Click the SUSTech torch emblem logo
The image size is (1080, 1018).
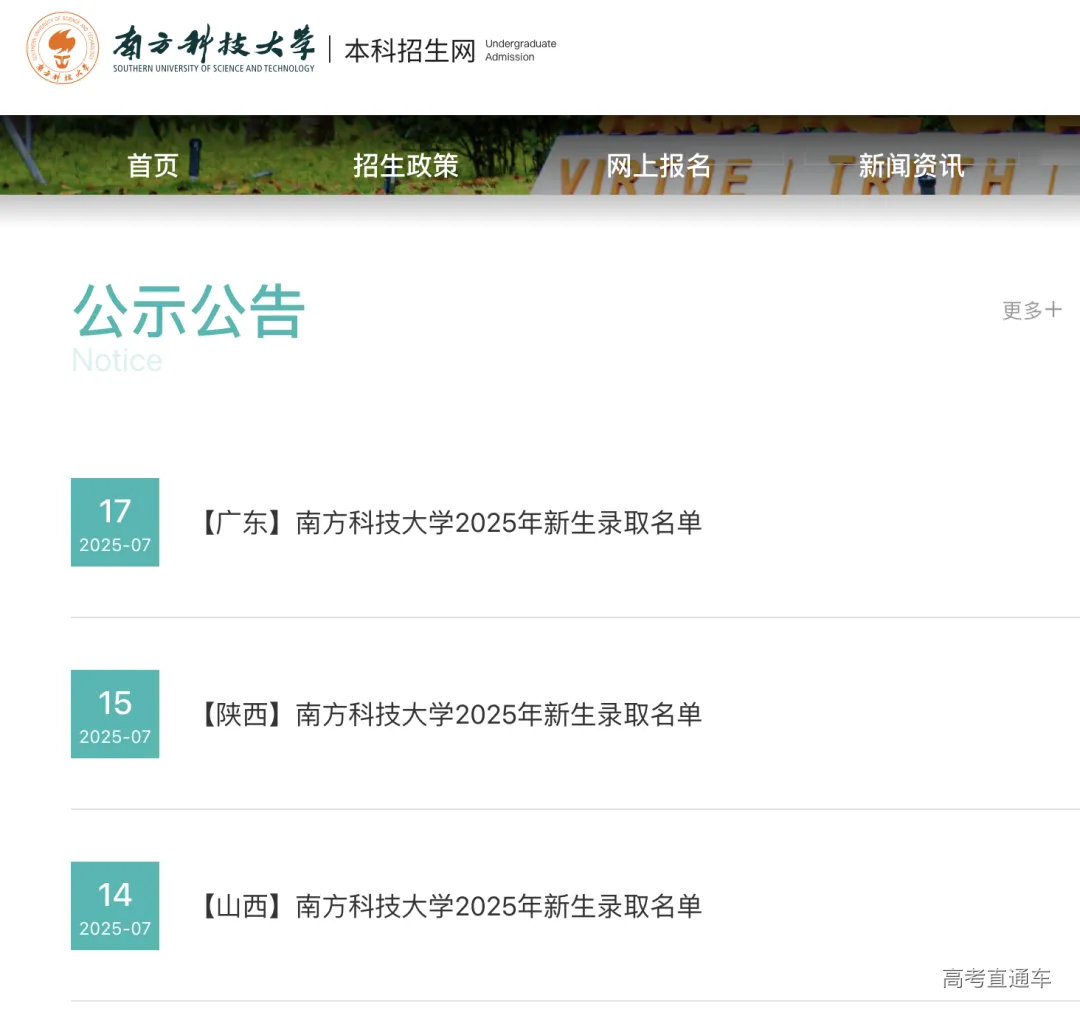[x=62, y=47]
